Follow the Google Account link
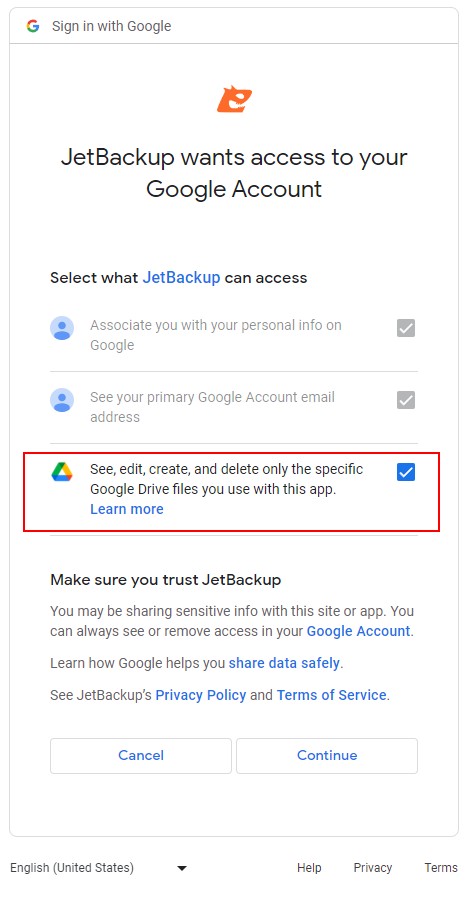 [x=358, y=631]
